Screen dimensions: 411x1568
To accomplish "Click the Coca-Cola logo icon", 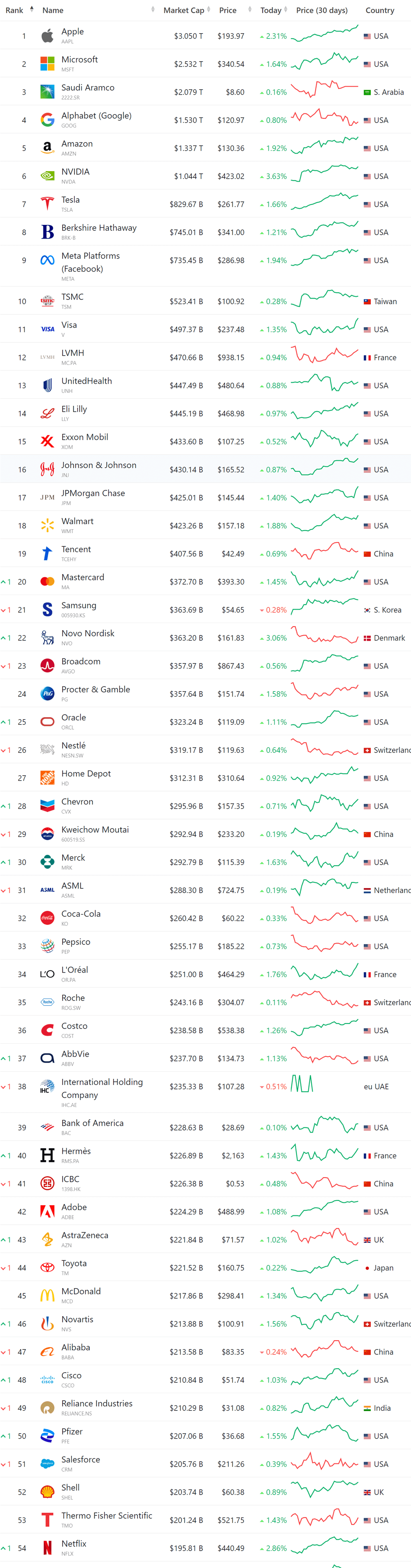I will 47,918.
